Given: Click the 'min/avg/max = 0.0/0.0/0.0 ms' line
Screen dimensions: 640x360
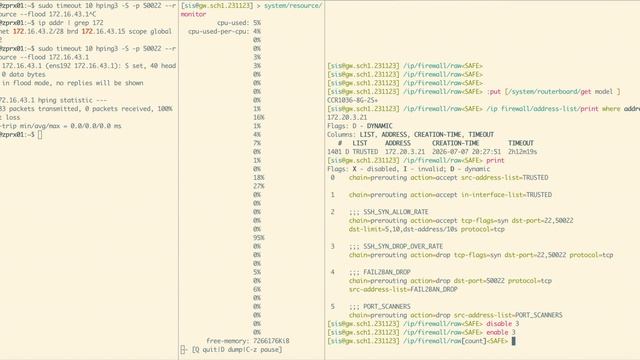Looking at the screenshot, I should (61, 126).
